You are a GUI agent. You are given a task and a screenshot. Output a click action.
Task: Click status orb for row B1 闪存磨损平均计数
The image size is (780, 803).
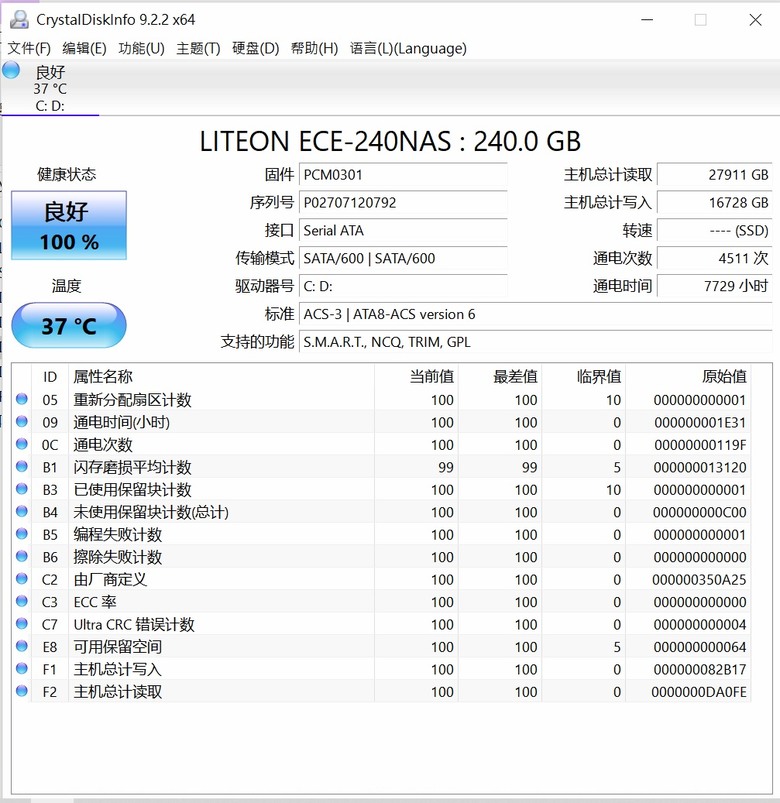click(22, 467)
